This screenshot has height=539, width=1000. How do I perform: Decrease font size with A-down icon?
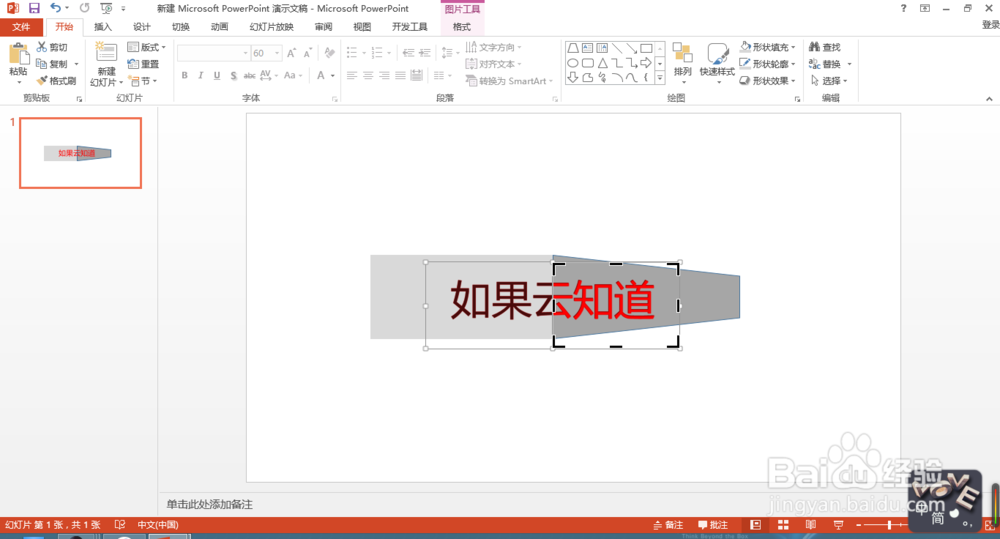(307, 53)
